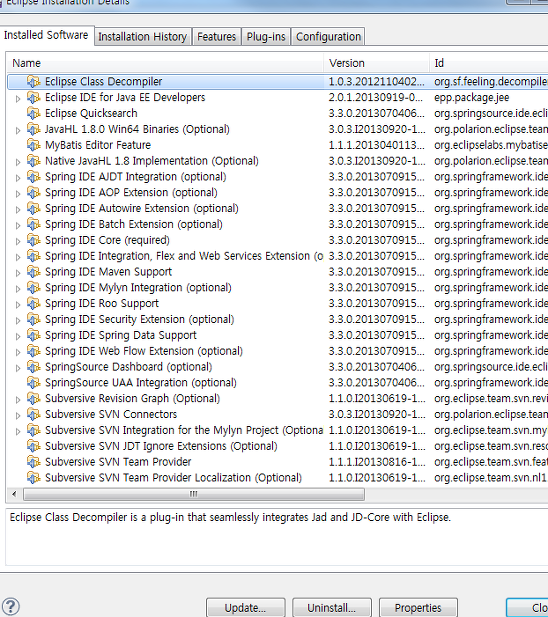
Task: Click the Subversive SVN Team Provider icon
Action: click(33, 462)
